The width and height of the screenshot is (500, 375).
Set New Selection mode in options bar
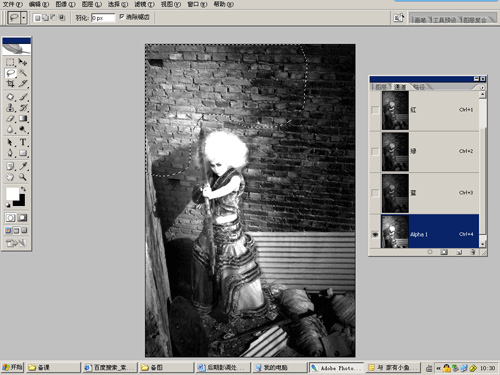tap(37, 18)
